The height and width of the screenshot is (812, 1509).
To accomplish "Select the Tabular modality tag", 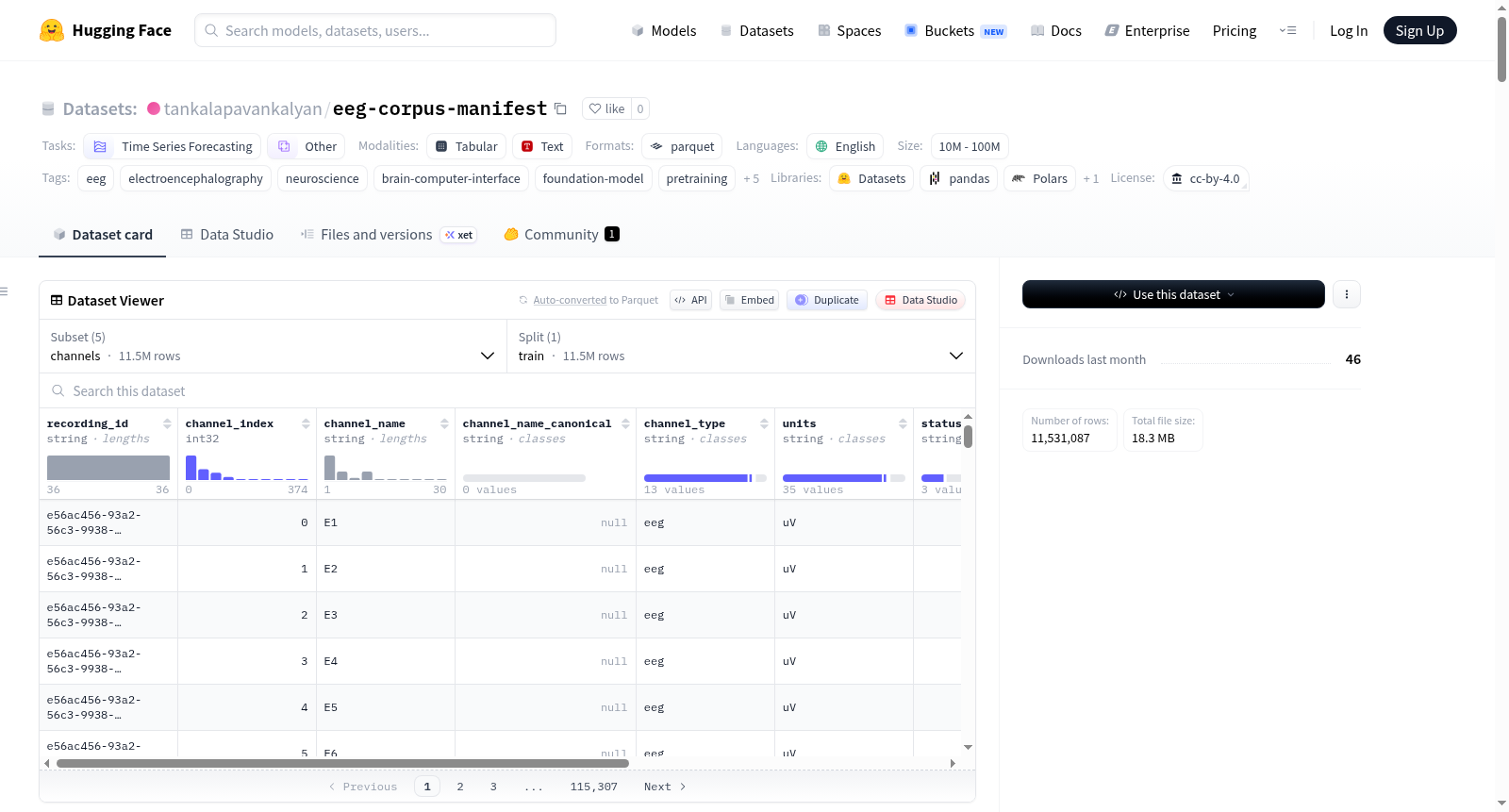I will click(x=466, y=146).
